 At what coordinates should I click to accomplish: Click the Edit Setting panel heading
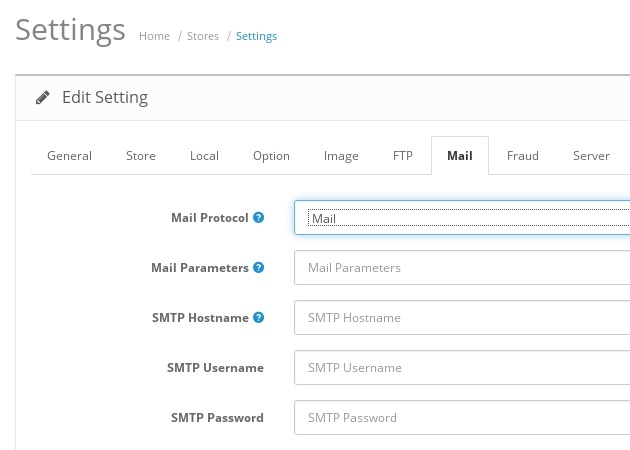(x=105, y=97)
